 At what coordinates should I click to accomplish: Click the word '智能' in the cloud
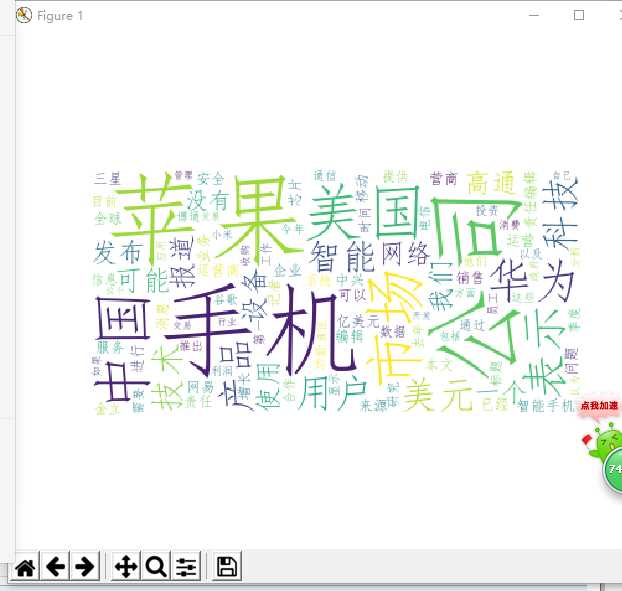[342, 257]
